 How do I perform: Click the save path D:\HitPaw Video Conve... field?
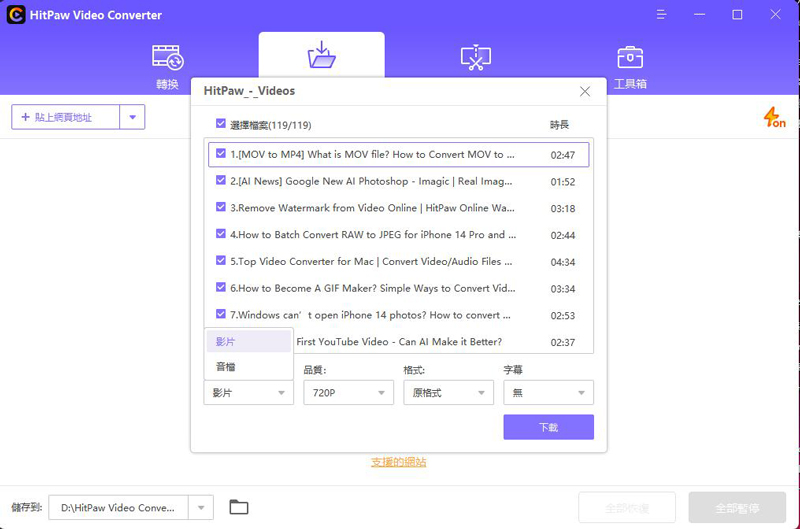pyautogui.click(x=118, y=508)
